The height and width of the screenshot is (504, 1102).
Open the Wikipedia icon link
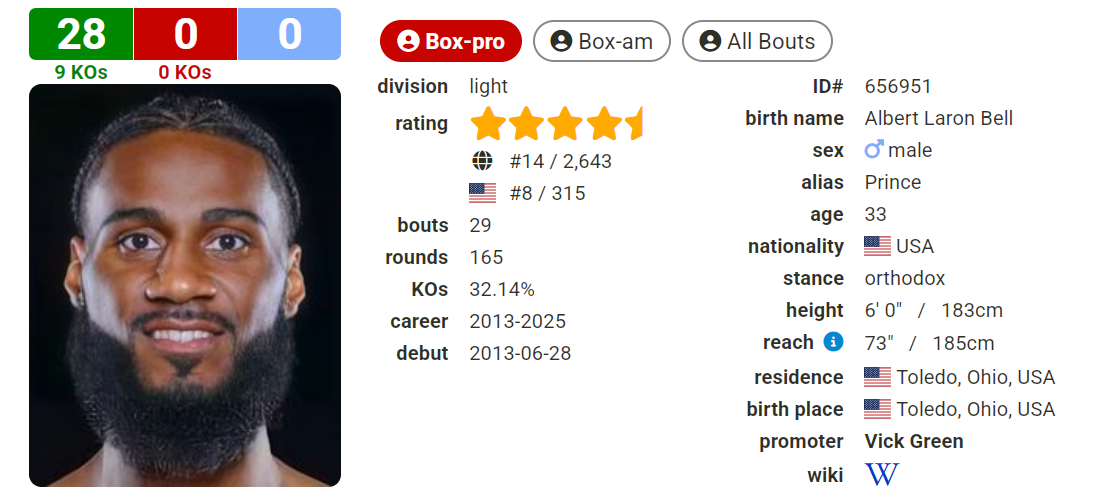pos(881,474)
